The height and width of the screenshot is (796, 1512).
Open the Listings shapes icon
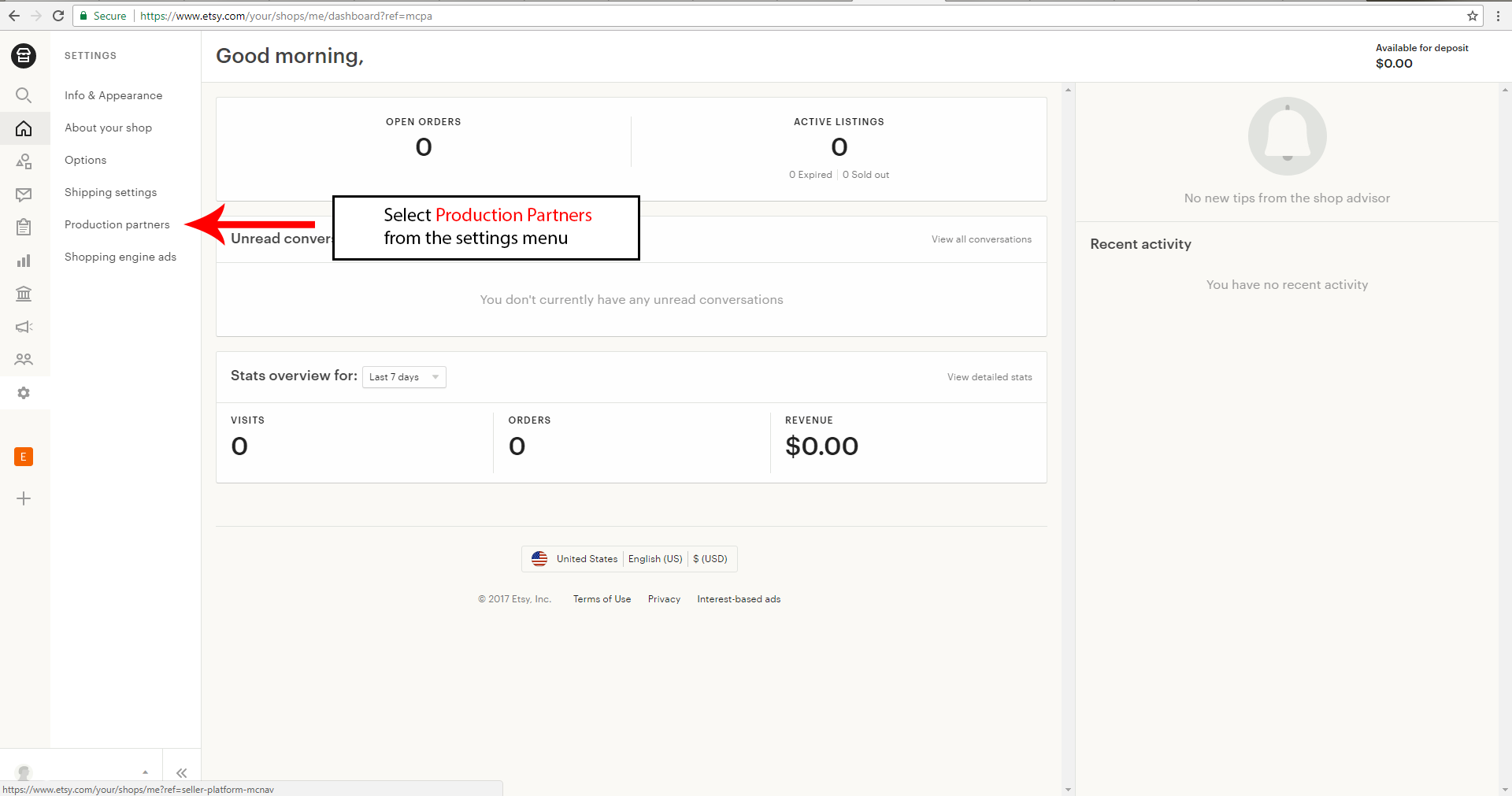coord(24,161)
